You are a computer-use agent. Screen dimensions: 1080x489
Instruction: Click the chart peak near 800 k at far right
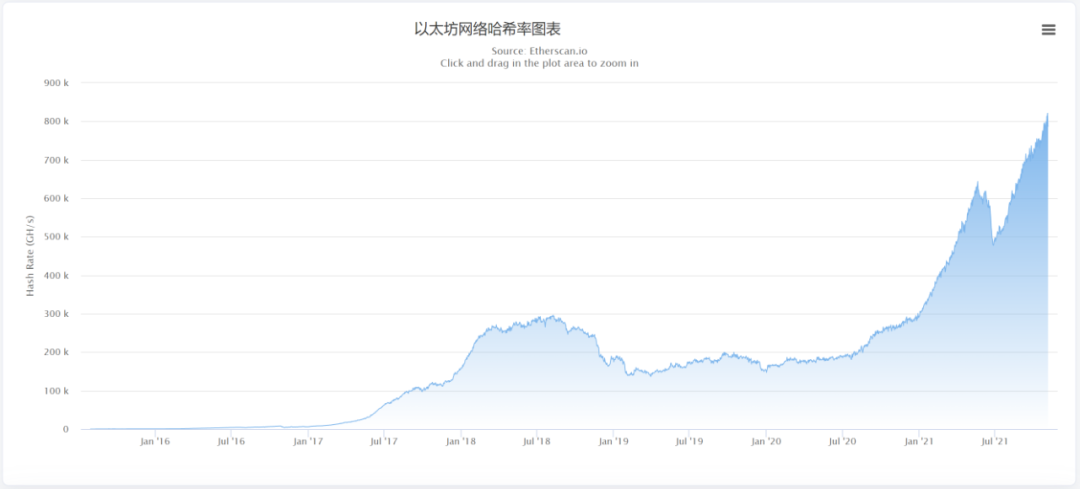point(1047,115)
